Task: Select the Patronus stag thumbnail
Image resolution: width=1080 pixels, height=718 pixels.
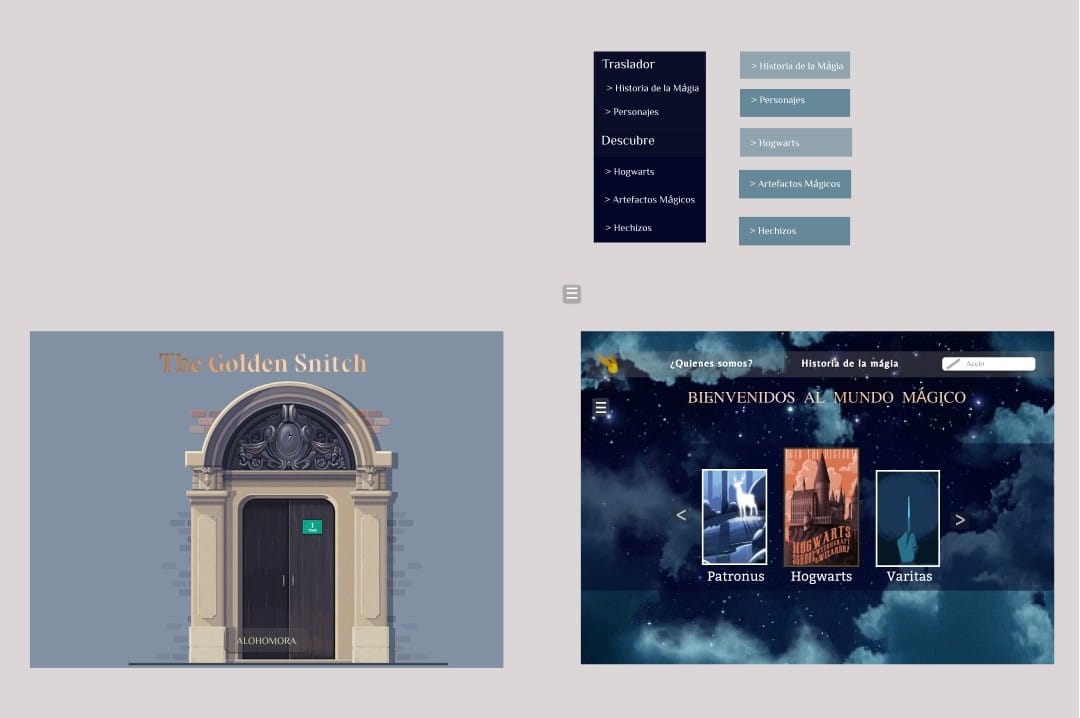Action: (x=734, y=517)
